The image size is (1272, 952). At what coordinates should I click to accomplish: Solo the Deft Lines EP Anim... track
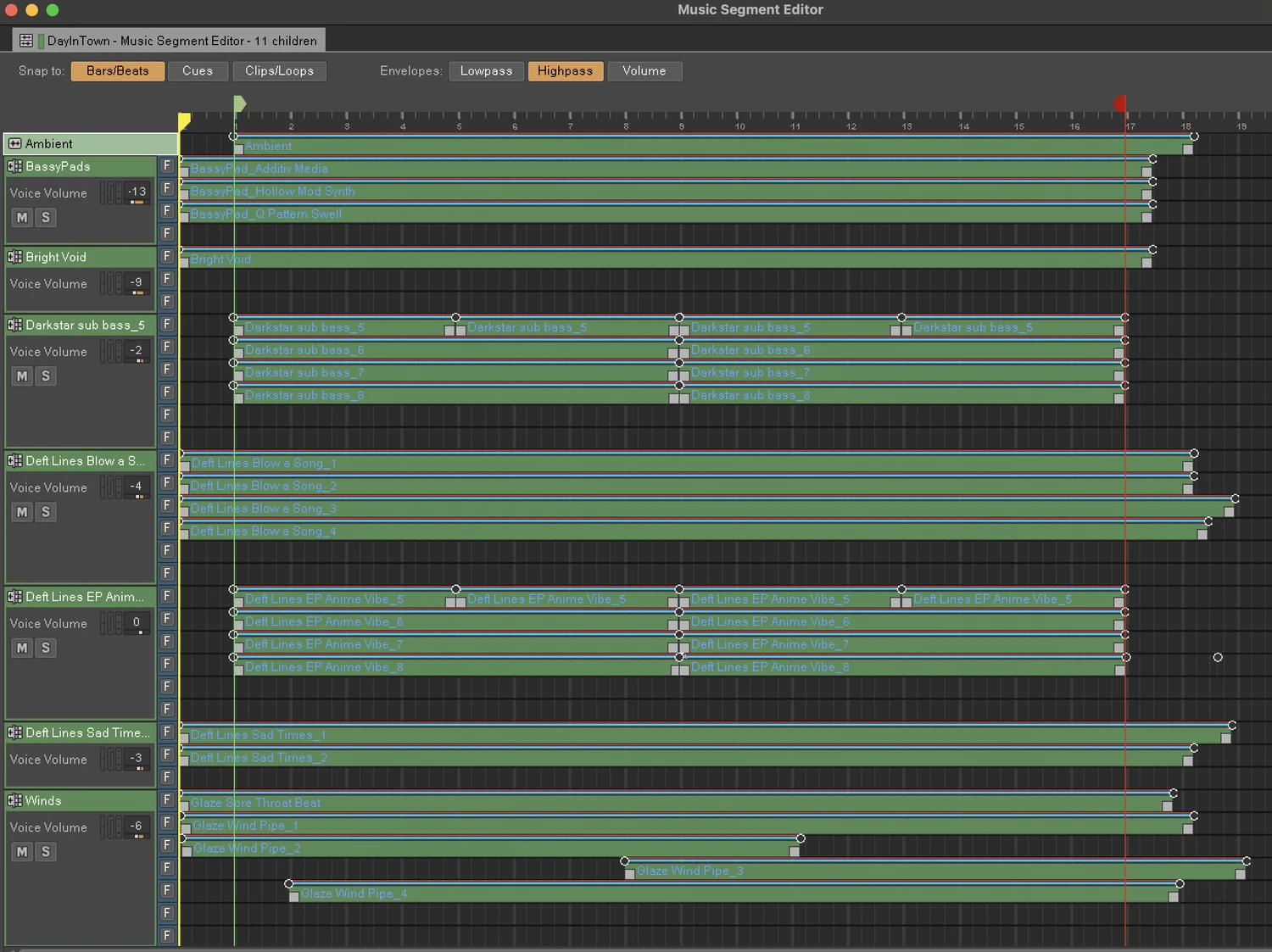[x=46, y=649]
